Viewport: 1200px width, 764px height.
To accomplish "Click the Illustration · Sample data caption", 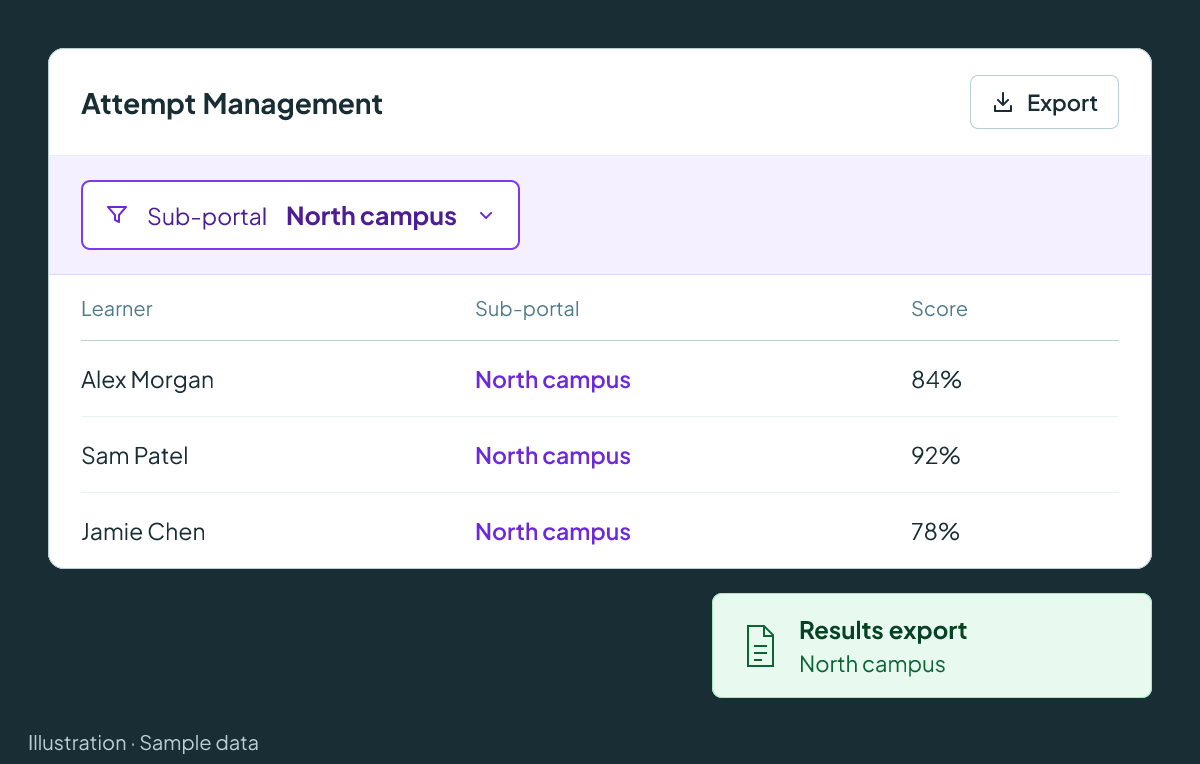I will coord(143,743).
